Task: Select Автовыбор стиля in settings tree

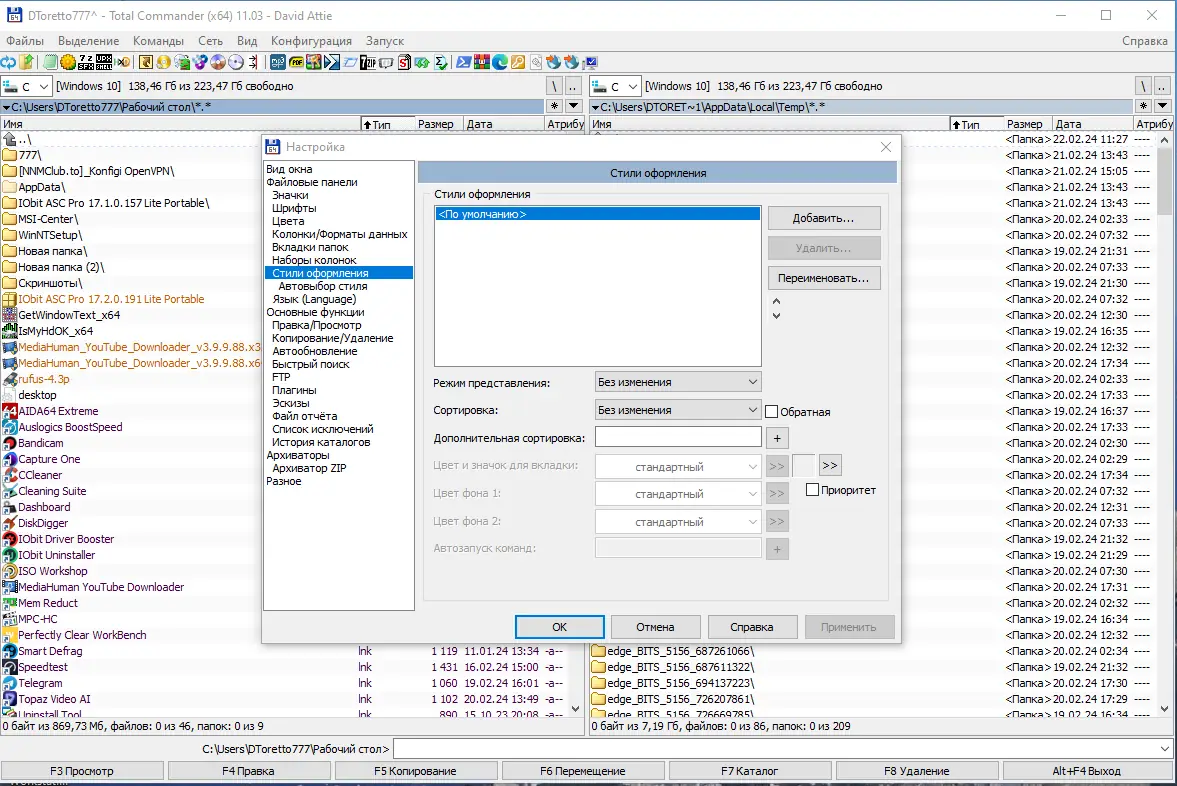Action: [323, 286]
